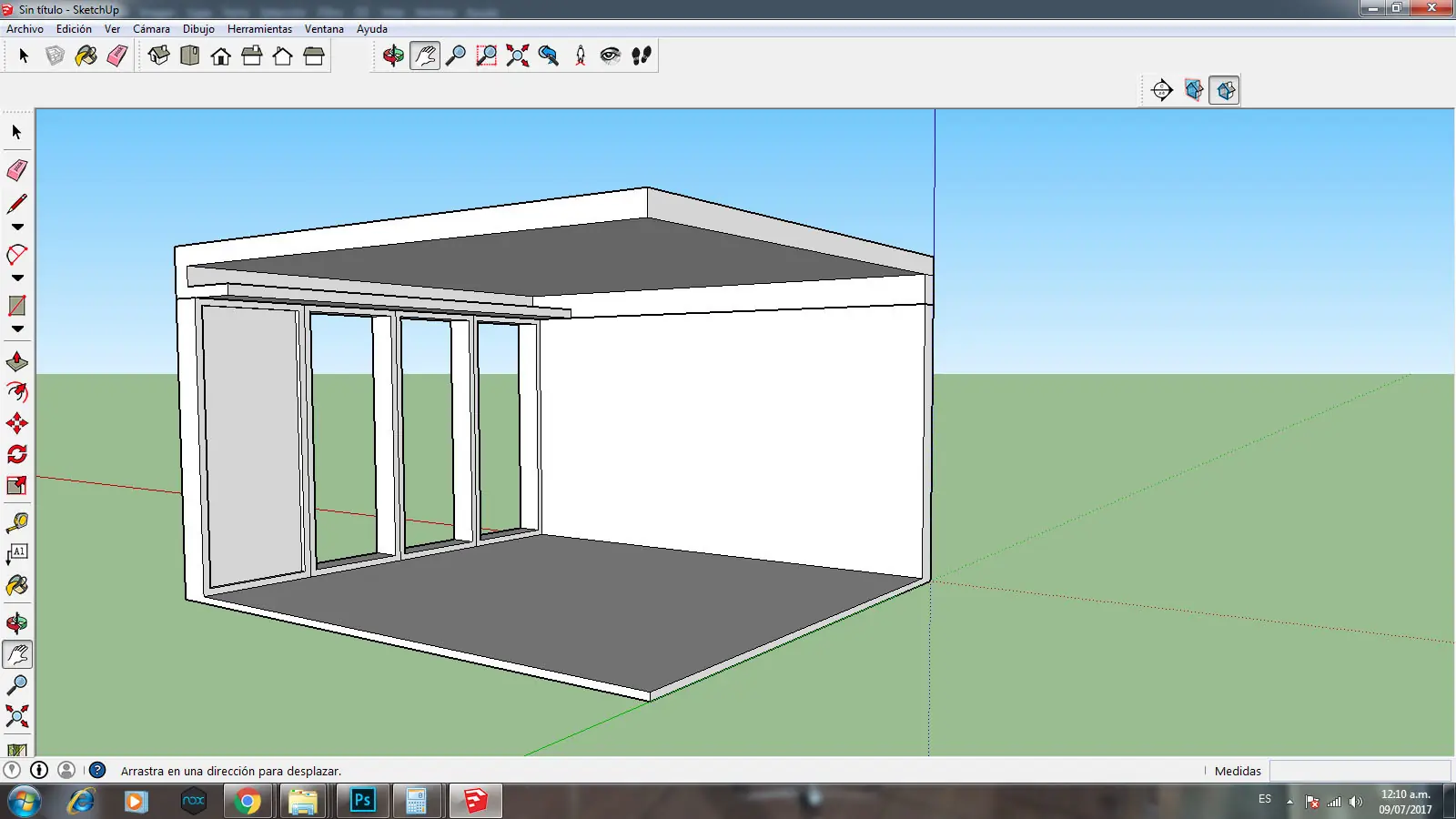The image size is (1456, 819).
Task: Expand the line tool dropdown arrow
Action: (17, 227)
